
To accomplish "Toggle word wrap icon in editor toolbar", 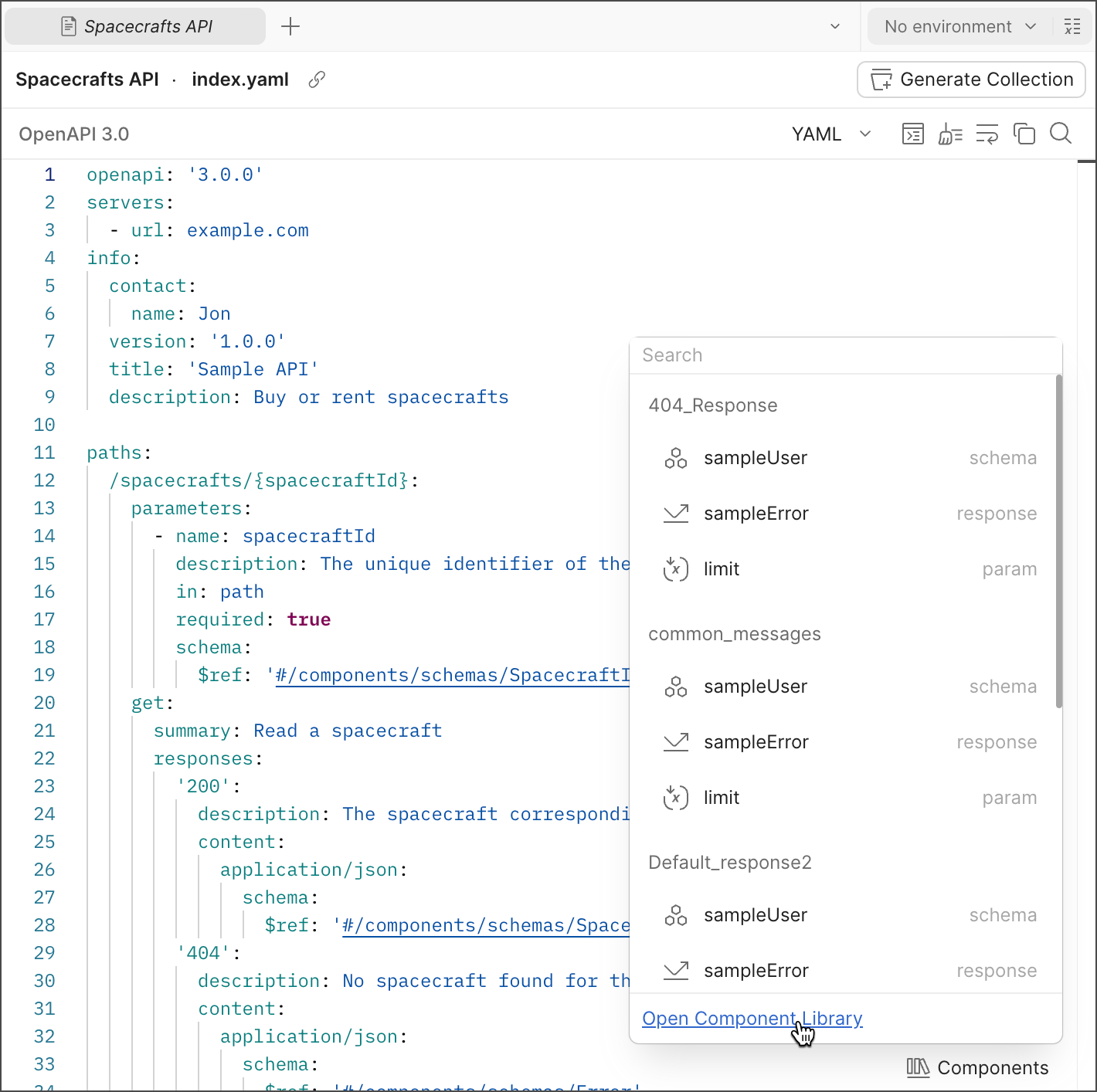I will [x=987, y=134].
